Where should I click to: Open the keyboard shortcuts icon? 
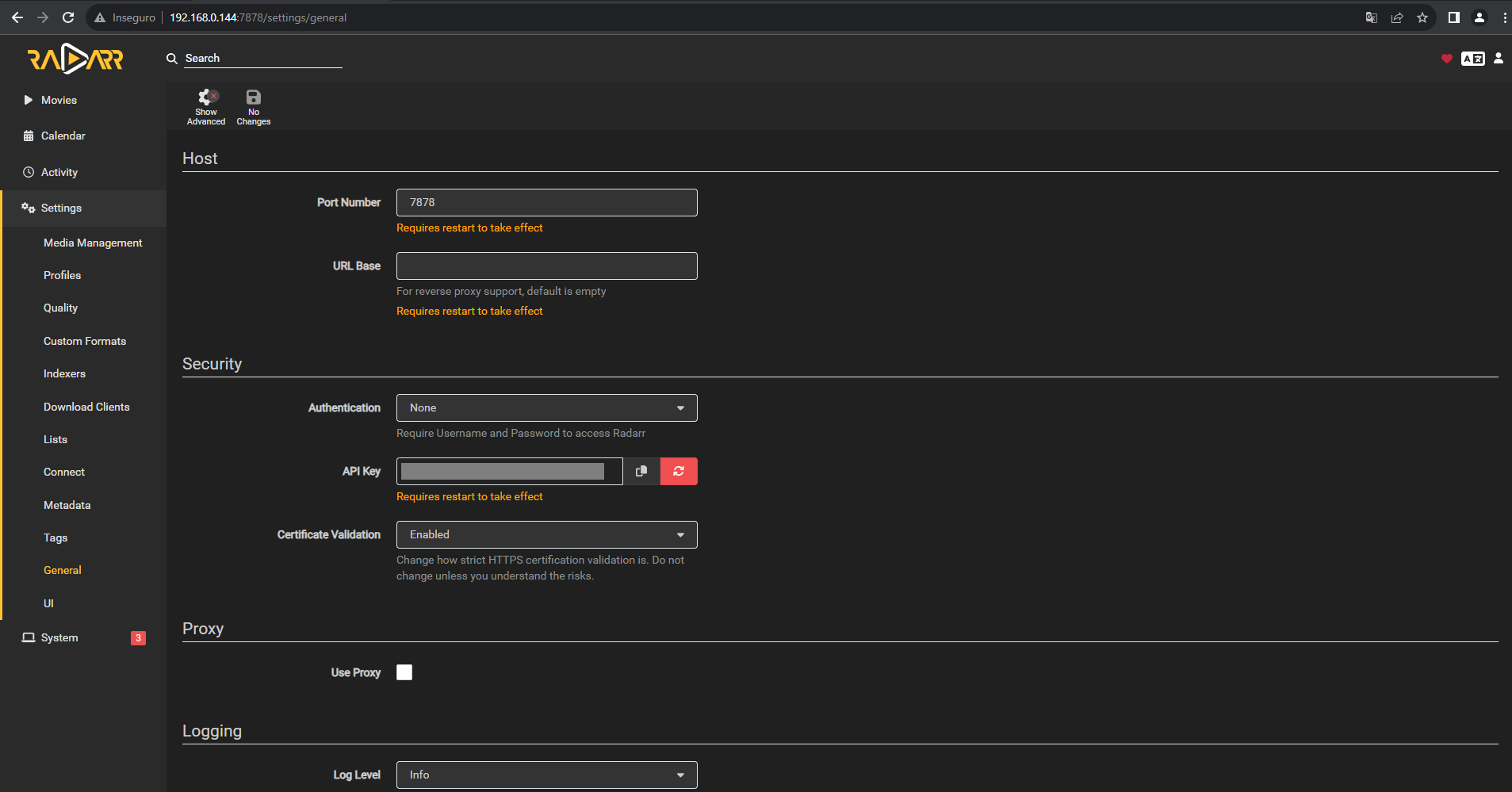pyautogui.click(x=1472, y=59)
